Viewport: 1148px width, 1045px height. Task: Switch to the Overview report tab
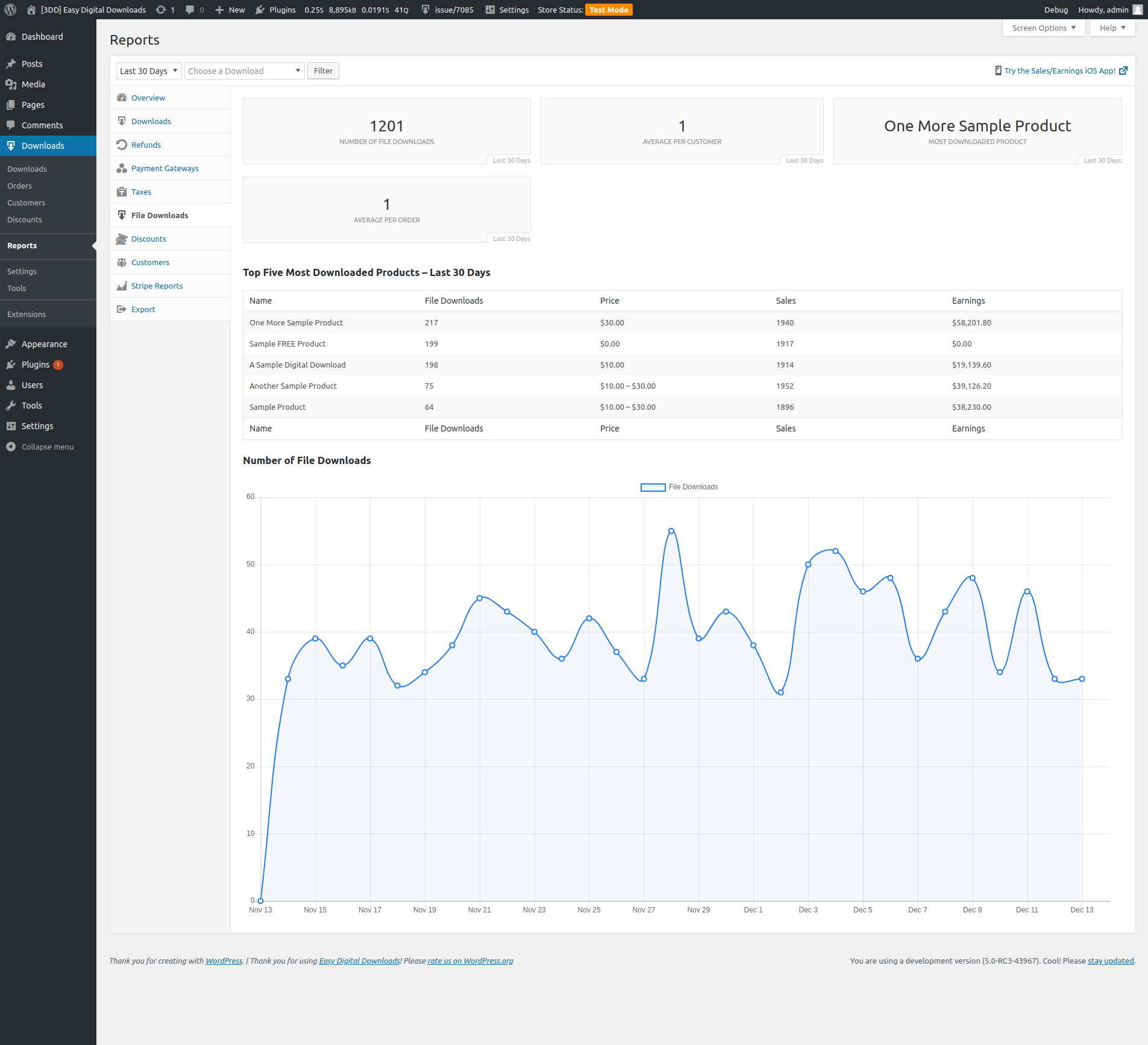click(x=148, y=98)
